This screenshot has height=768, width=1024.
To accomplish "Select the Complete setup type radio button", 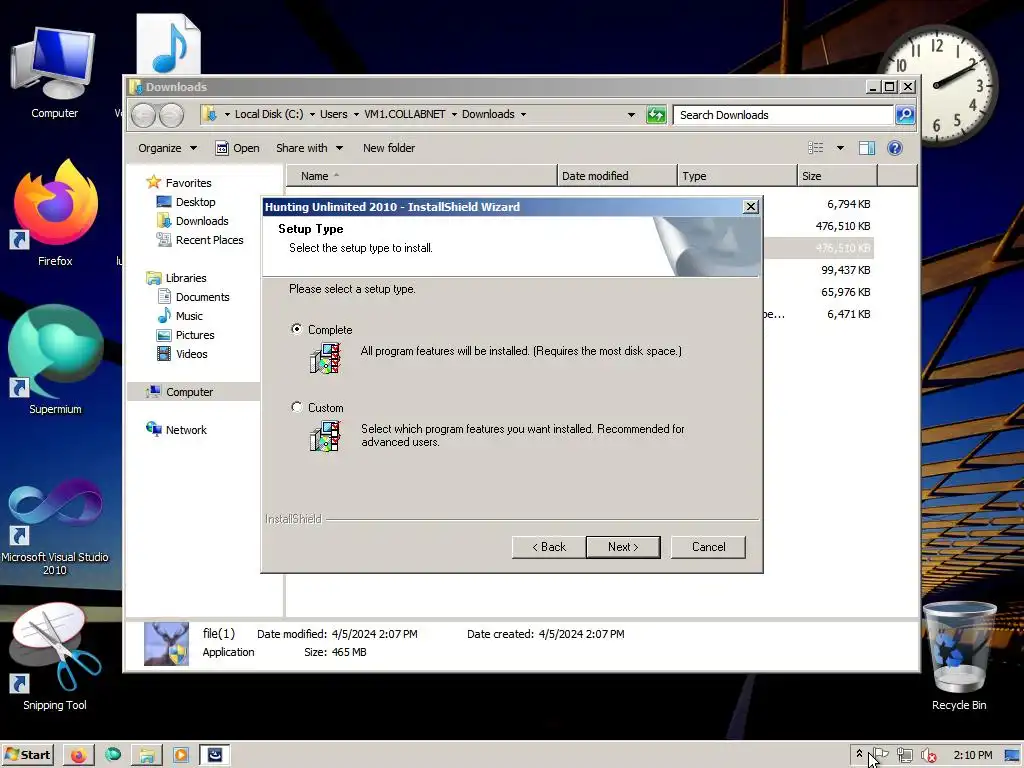I will coord(296,329).
